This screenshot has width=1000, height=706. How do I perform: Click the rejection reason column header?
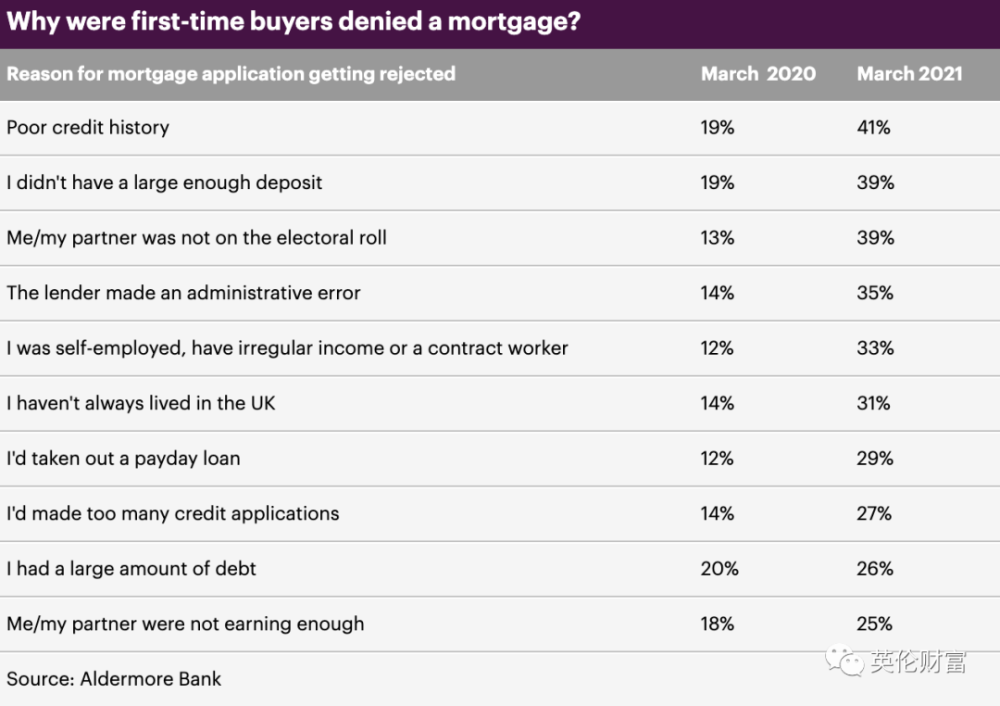point(231,73)
